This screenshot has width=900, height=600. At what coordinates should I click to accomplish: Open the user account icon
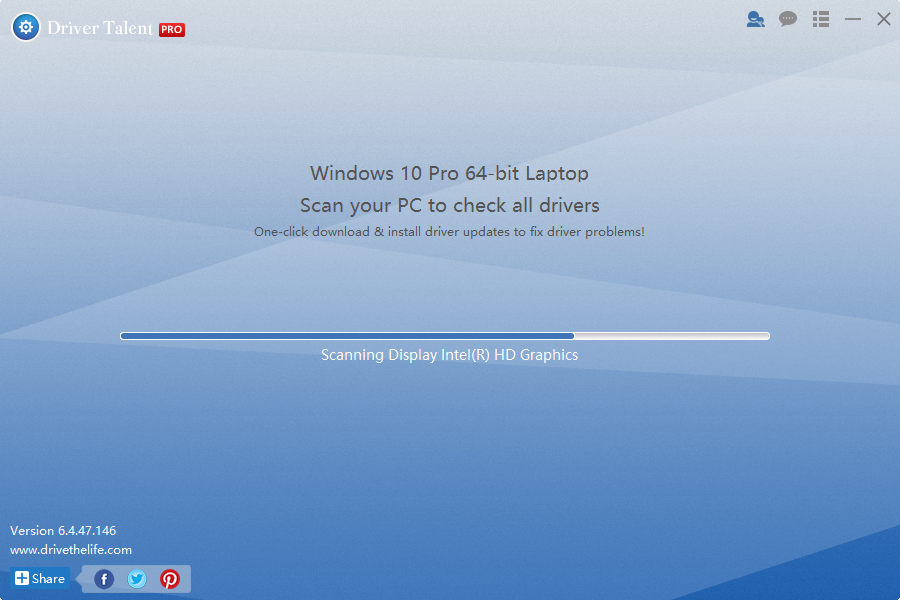pos(755,20)
